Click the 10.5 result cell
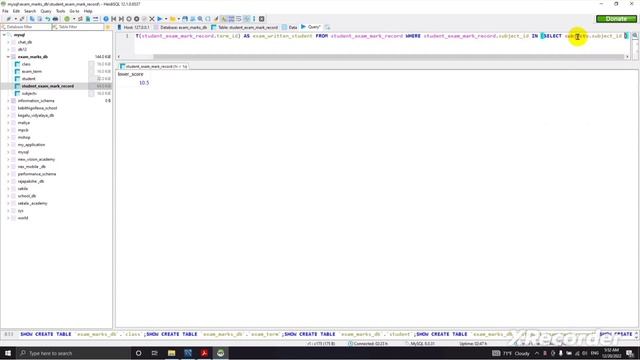640x360 pixels. (144, 83)
